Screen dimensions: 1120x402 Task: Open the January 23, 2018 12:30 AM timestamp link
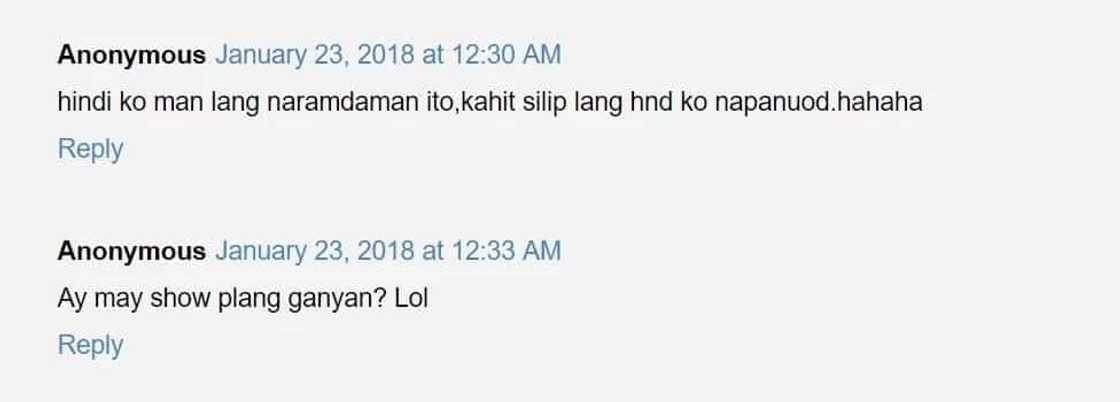388,55
